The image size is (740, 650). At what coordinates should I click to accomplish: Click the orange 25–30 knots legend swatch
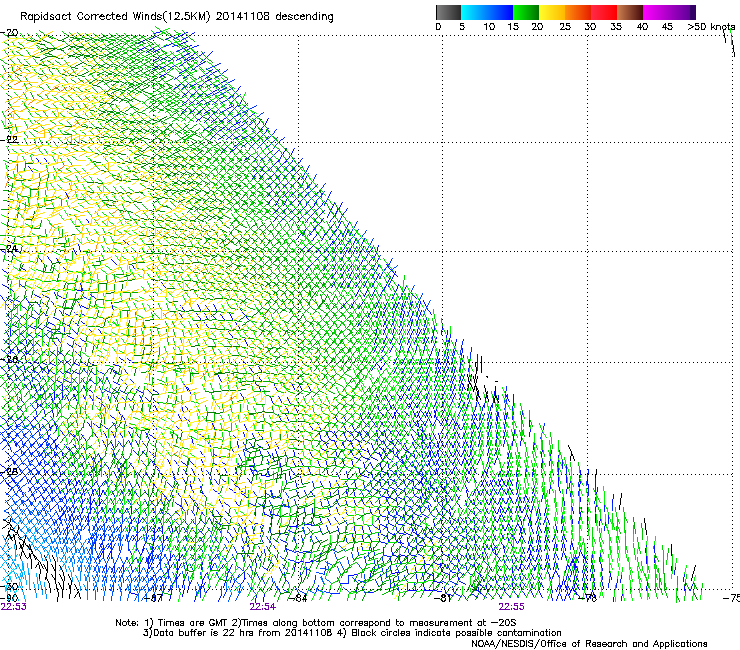(578, 12)
